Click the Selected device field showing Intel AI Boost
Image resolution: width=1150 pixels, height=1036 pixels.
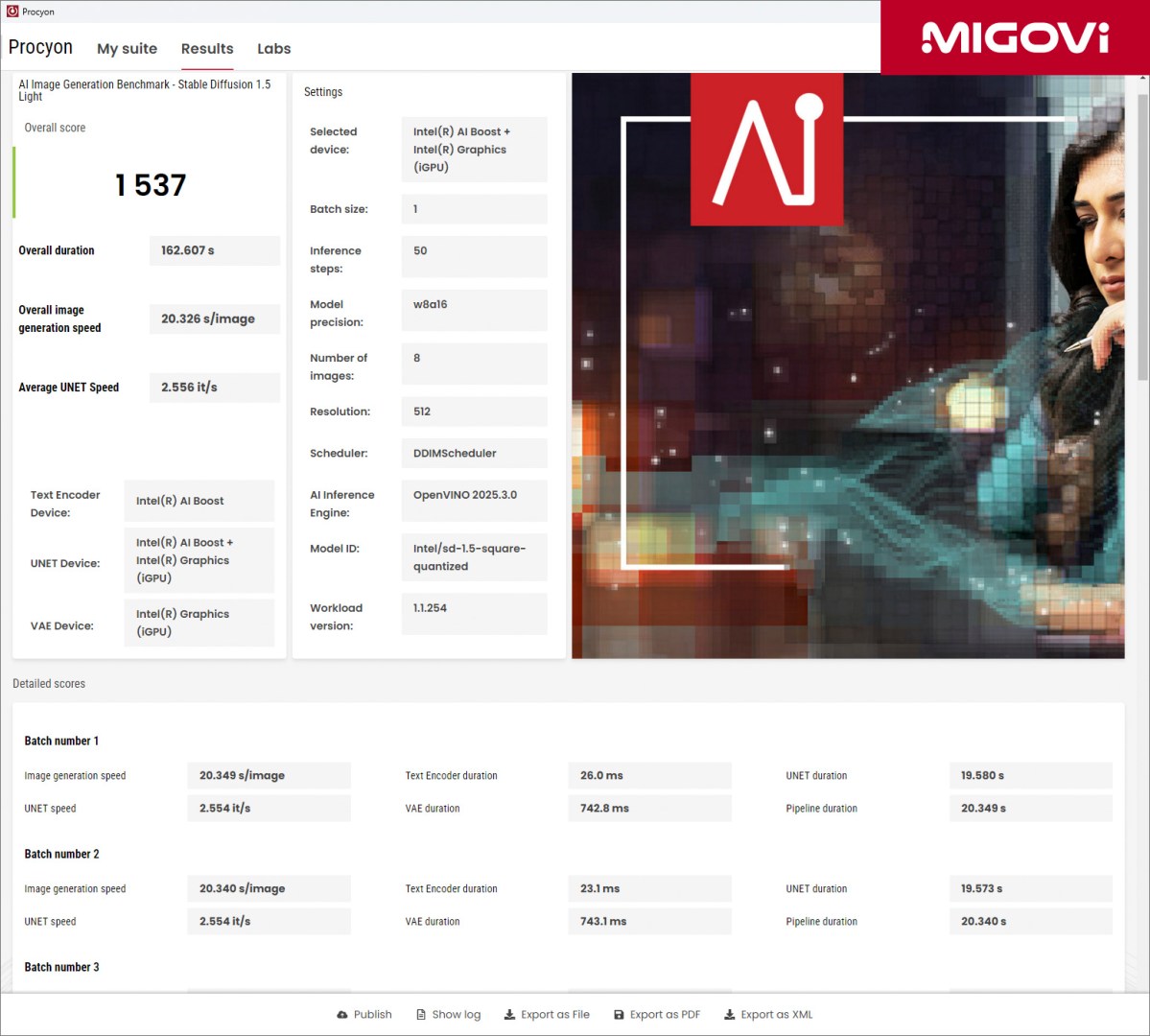click(x=474, y=150)
